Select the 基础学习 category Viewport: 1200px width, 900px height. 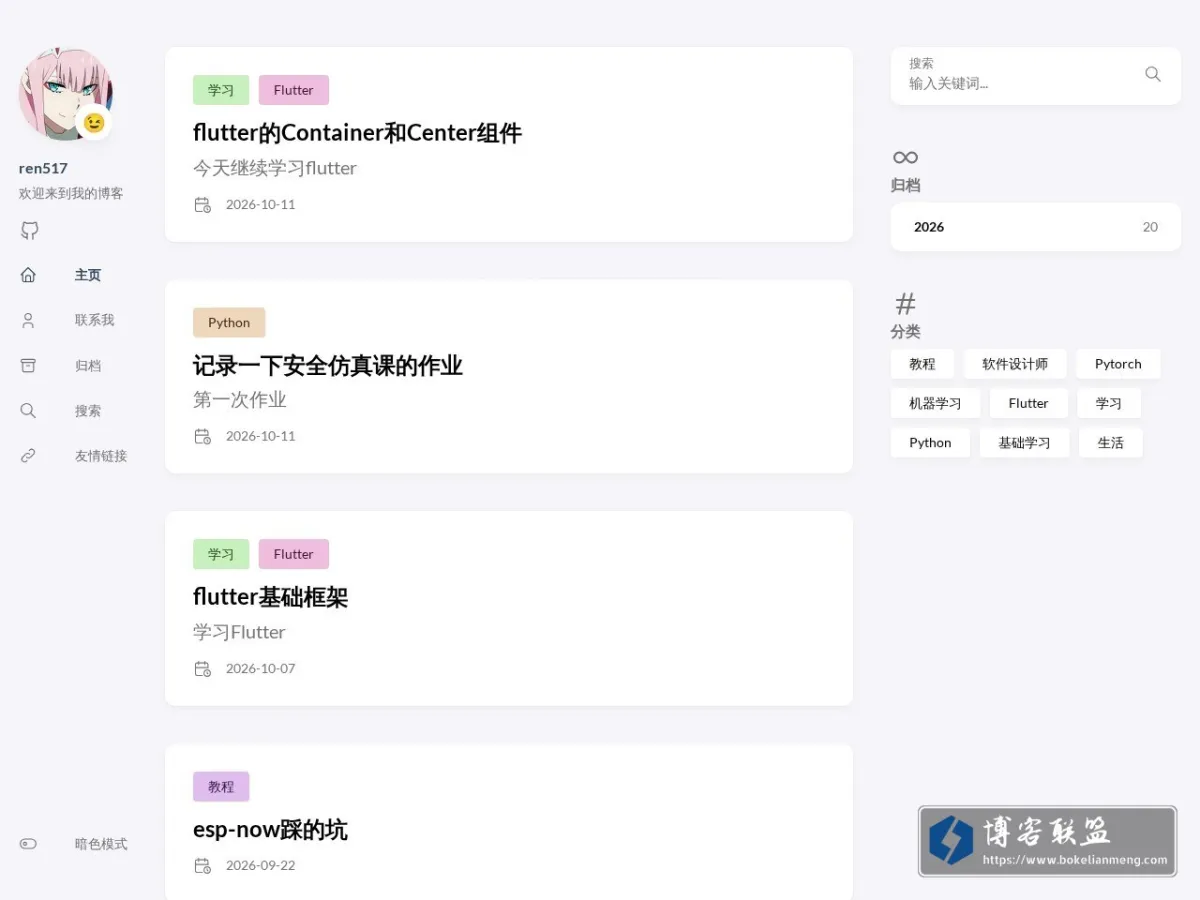pos(1024,443)
